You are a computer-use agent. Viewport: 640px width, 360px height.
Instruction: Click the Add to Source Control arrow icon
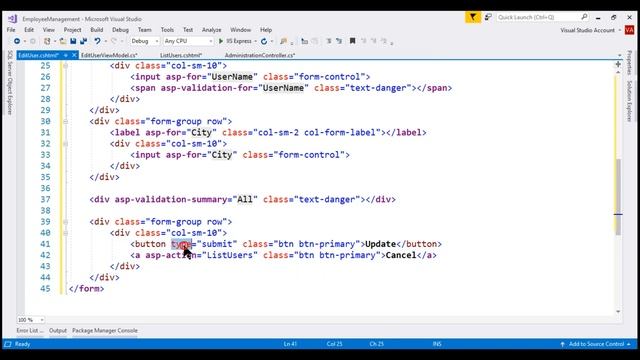tap(562, 344)
